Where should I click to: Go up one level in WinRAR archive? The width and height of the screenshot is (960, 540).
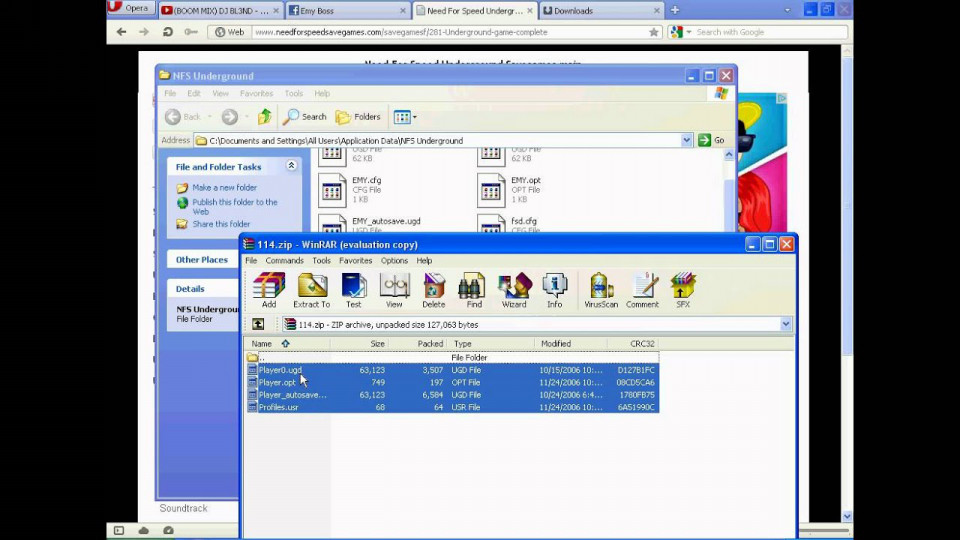[258, 324]
